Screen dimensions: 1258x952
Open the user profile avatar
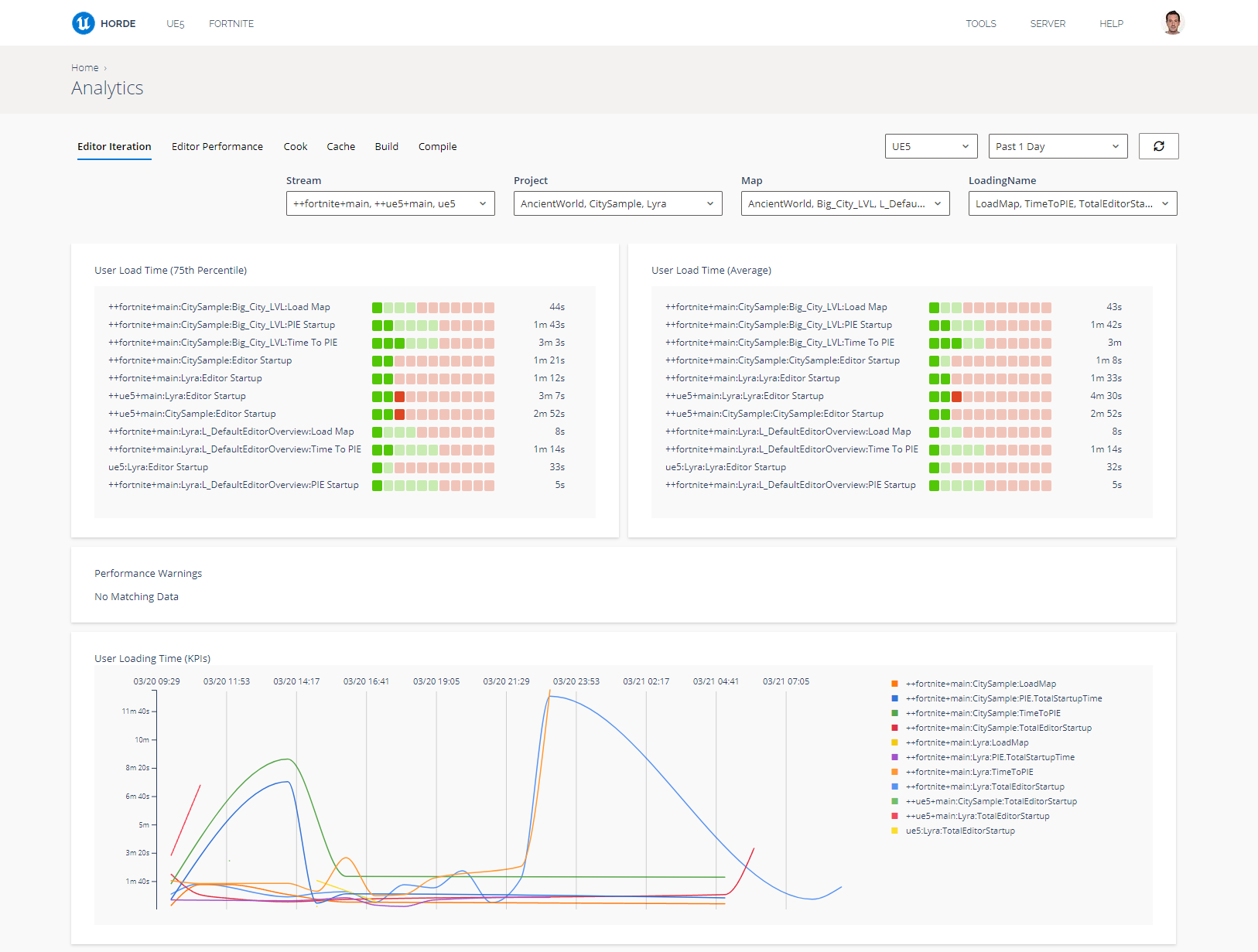point(1173,23)
